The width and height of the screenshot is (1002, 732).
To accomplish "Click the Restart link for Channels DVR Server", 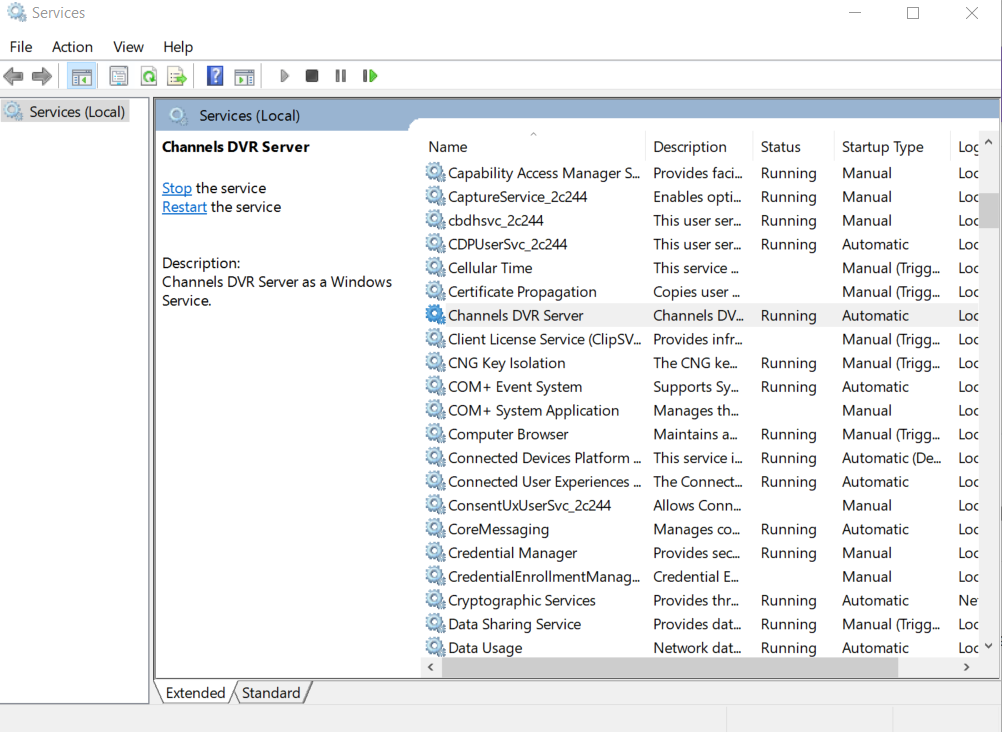I will pos(184,207).
